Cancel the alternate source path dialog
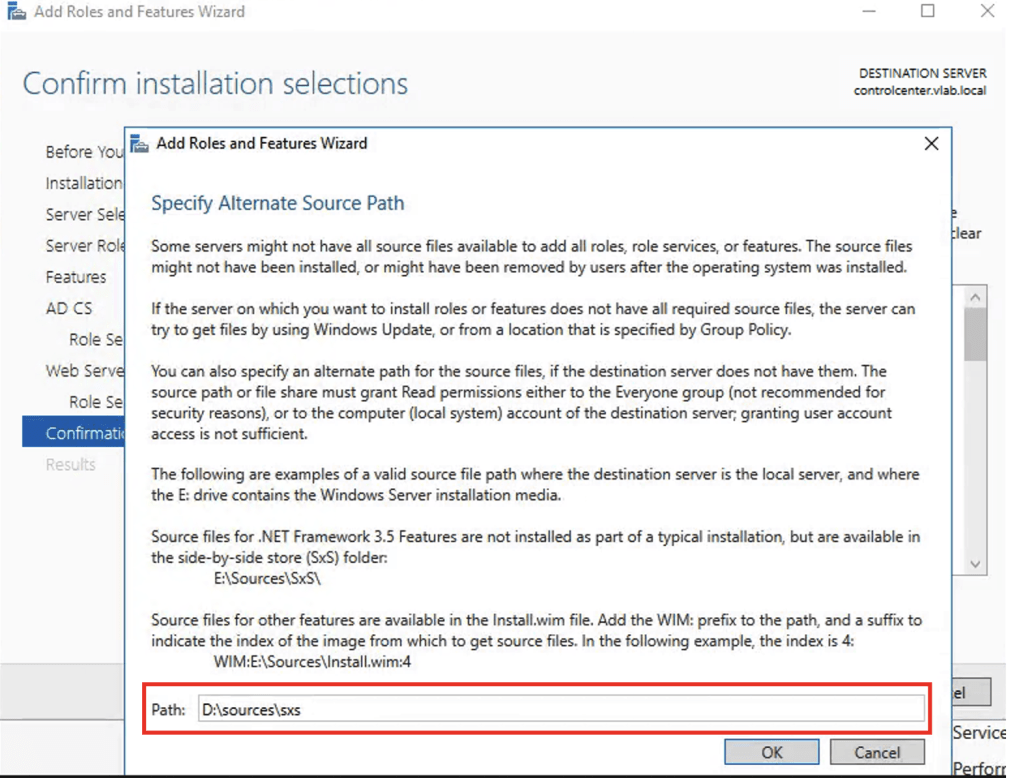Screen dimensions: 1023x778 pyautogui.click(x=877, y=752)
